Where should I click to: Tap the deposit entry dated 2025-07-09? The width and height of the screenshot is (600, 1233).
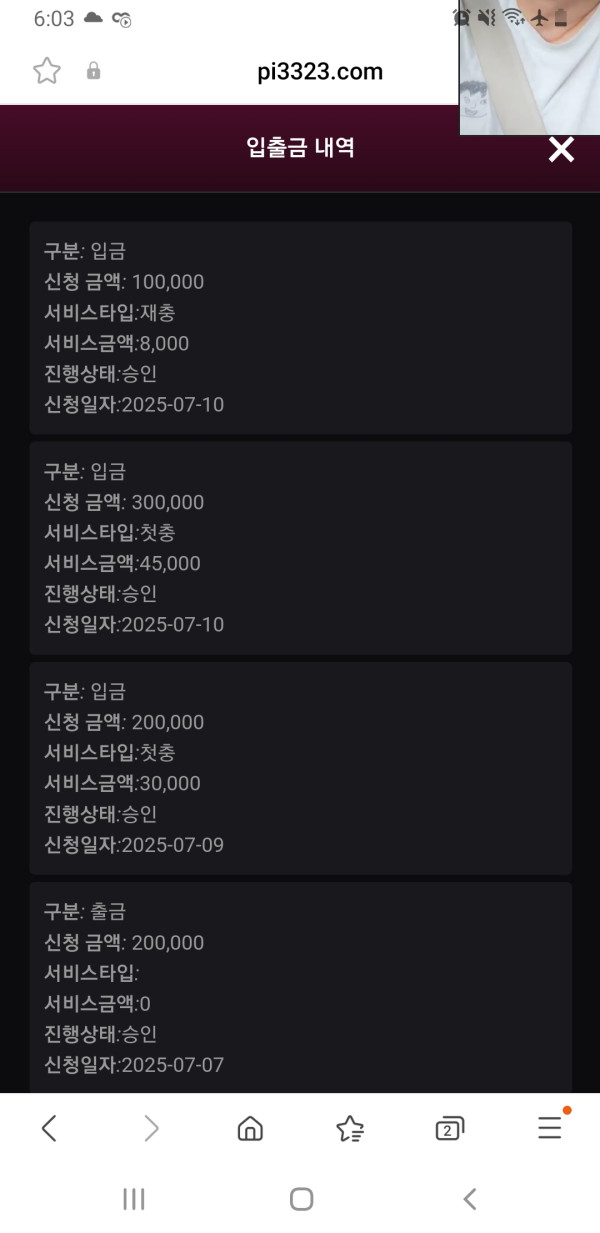300,768
